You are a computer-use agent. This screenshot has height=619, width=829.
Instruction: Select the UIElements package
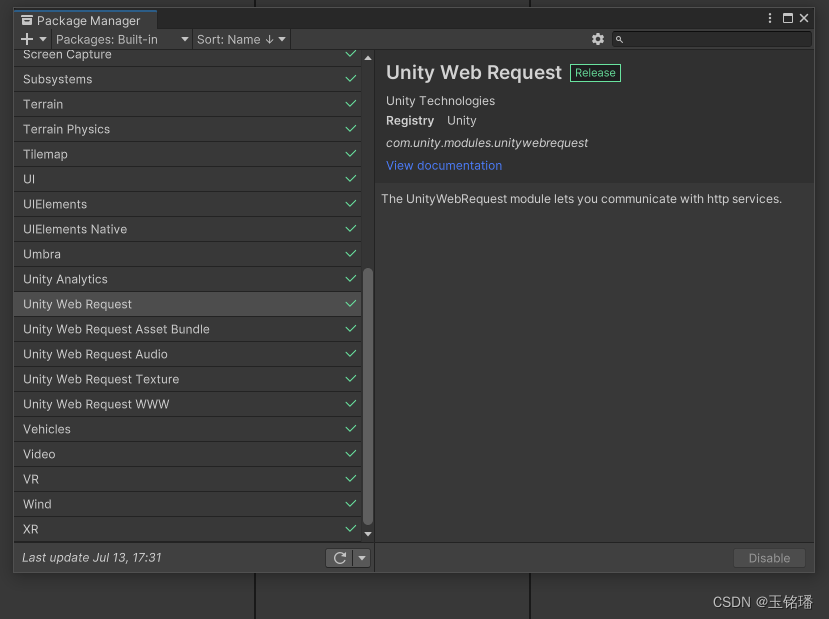[x=188, y=204]
